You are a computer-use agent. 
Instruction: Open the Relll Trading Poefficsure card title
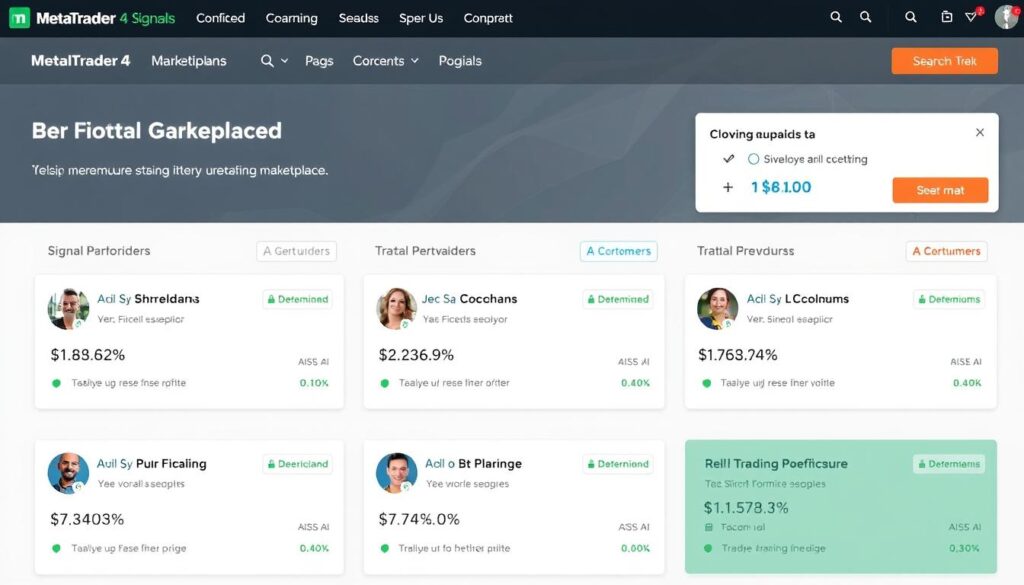pyautogui.click(x=776, y=464)
